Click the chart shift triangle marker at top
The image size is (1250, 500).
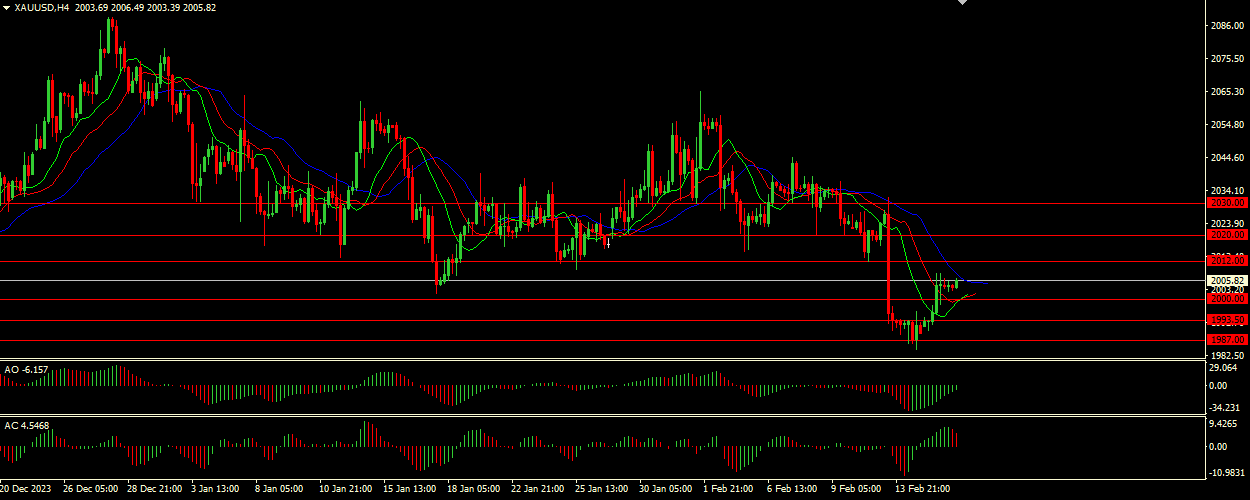963,3
